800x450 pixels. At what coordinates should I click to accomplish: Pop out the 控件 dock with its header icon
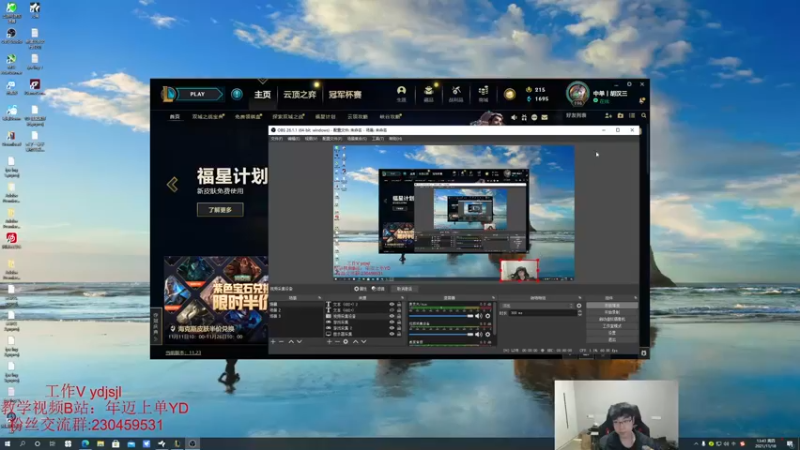tap(635, 297)
